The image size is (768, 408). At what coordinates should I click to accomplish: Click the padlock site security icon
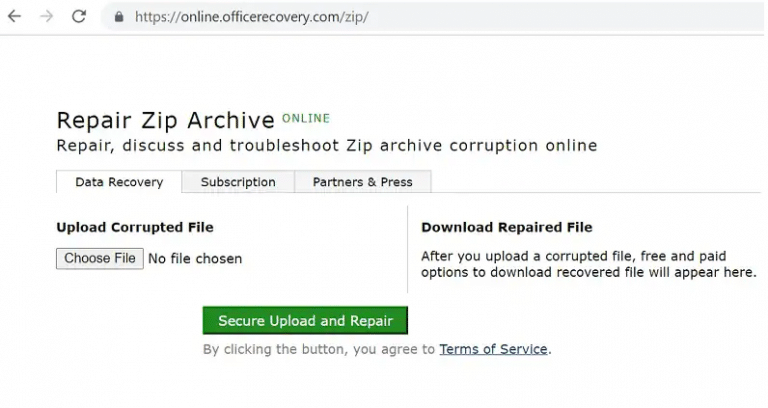coord(119,17)
